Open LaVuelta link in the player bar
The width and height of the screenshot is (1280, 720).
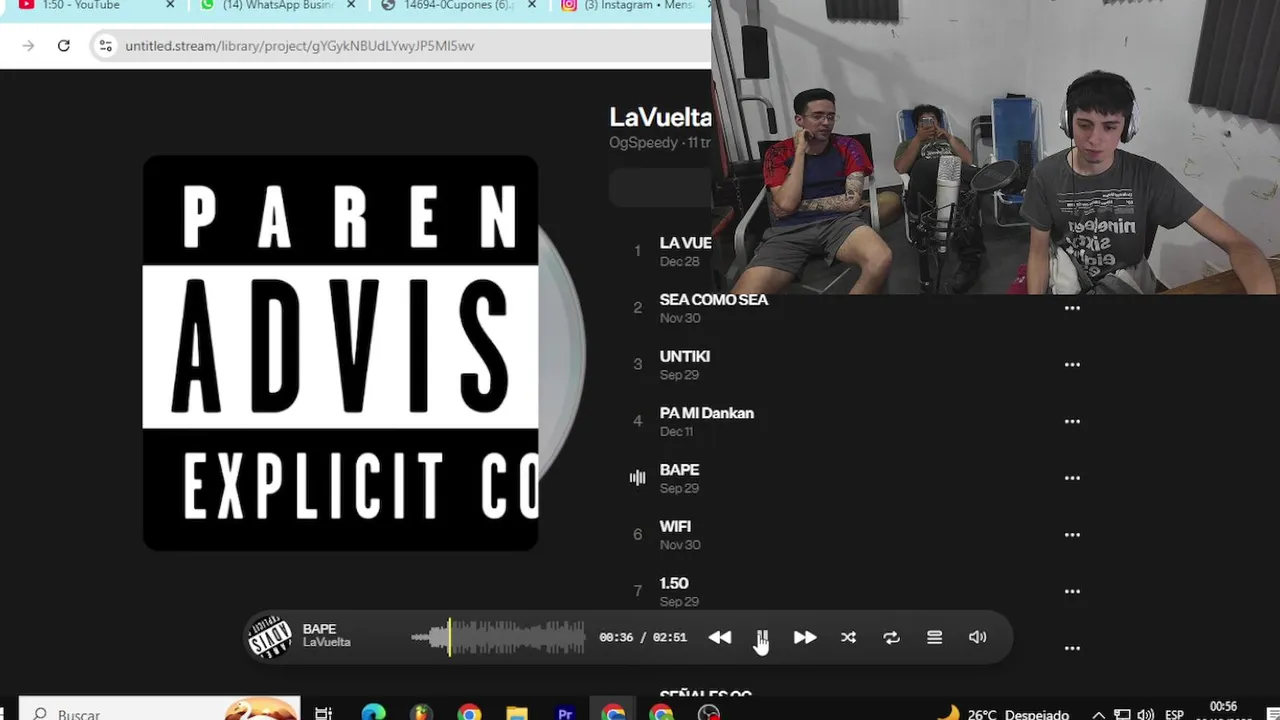point(327,643)
